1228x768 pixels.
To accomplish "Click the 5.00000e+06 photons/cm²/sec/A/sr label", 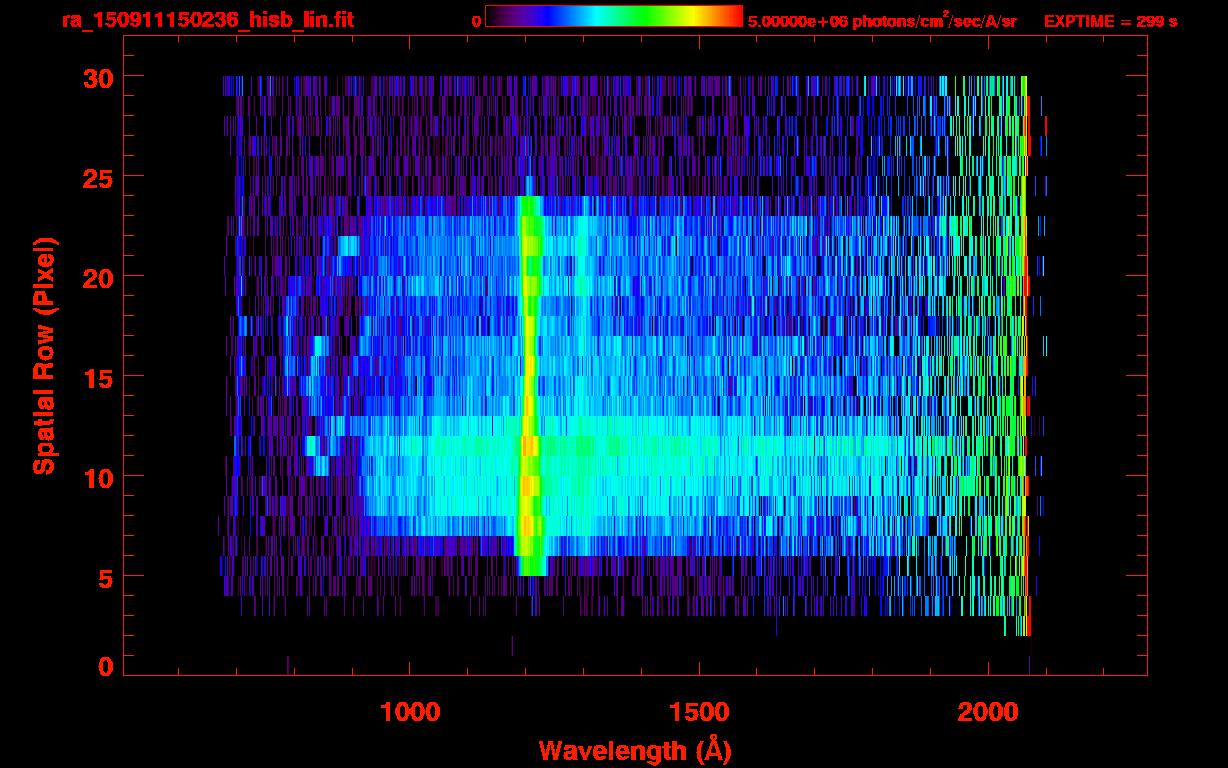I will pyautogui.click(x=882, y=20).
